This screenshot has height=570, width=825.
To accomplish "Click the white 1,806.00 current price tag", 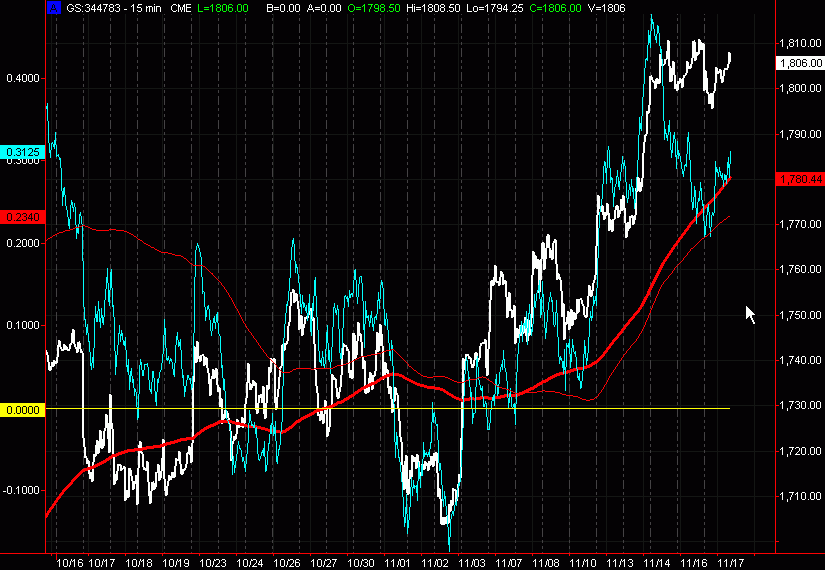I will click(x=800, y=63).
